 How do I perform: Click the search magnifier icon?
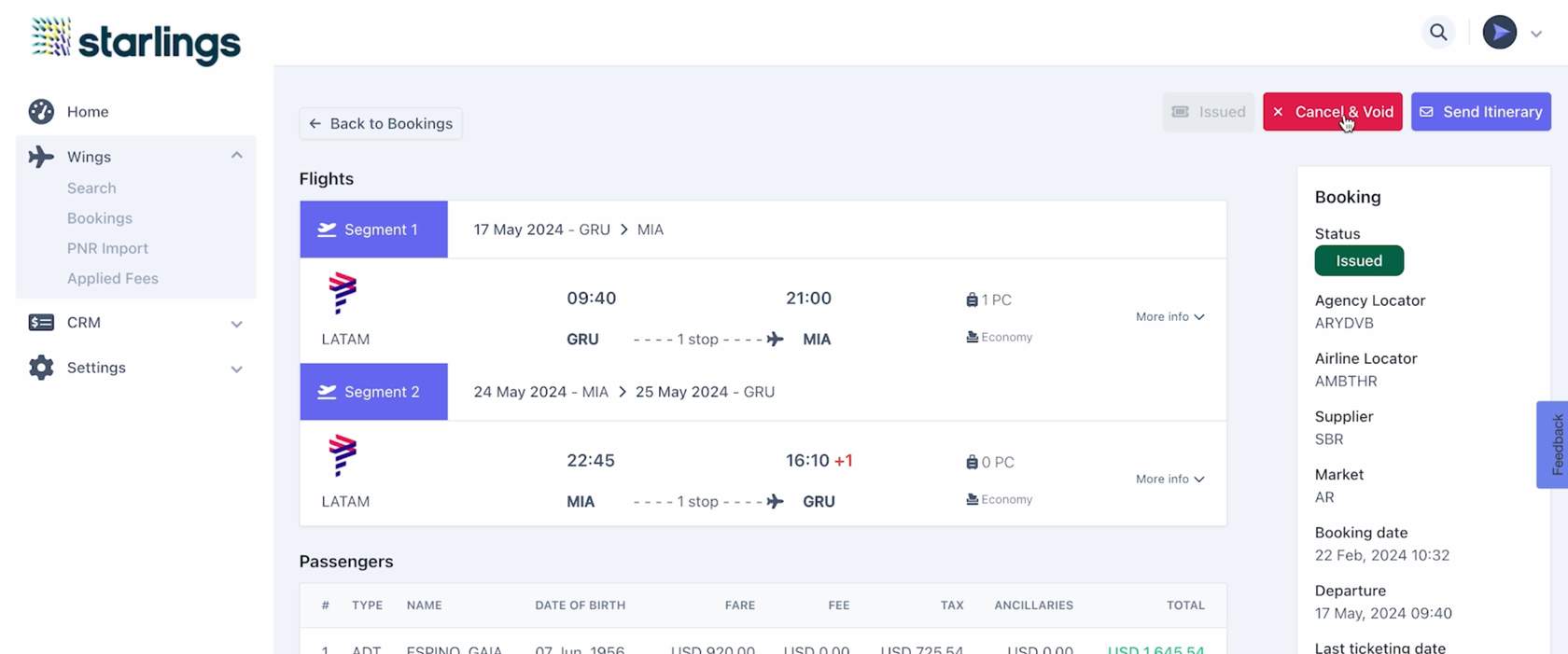tap(1438, 33)
